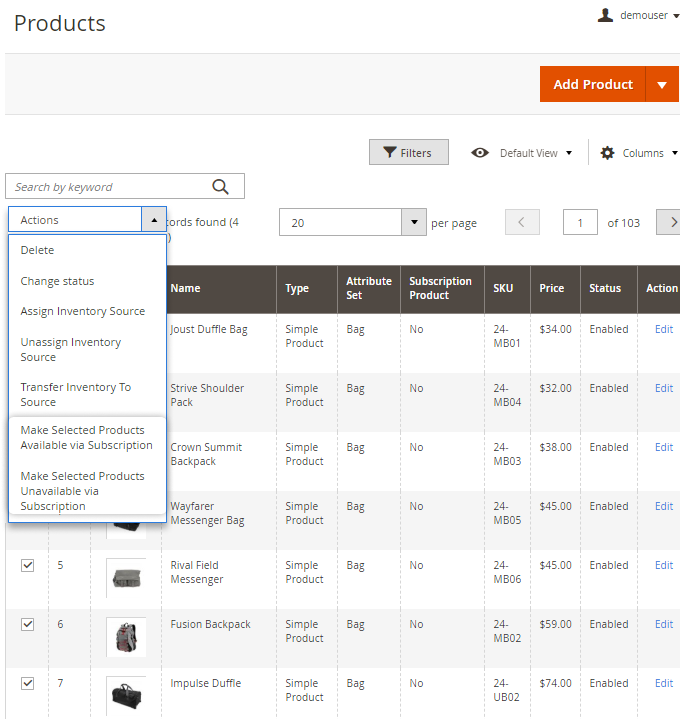
Task: Click the demouser account icon
Action: [x=605, y=15]
